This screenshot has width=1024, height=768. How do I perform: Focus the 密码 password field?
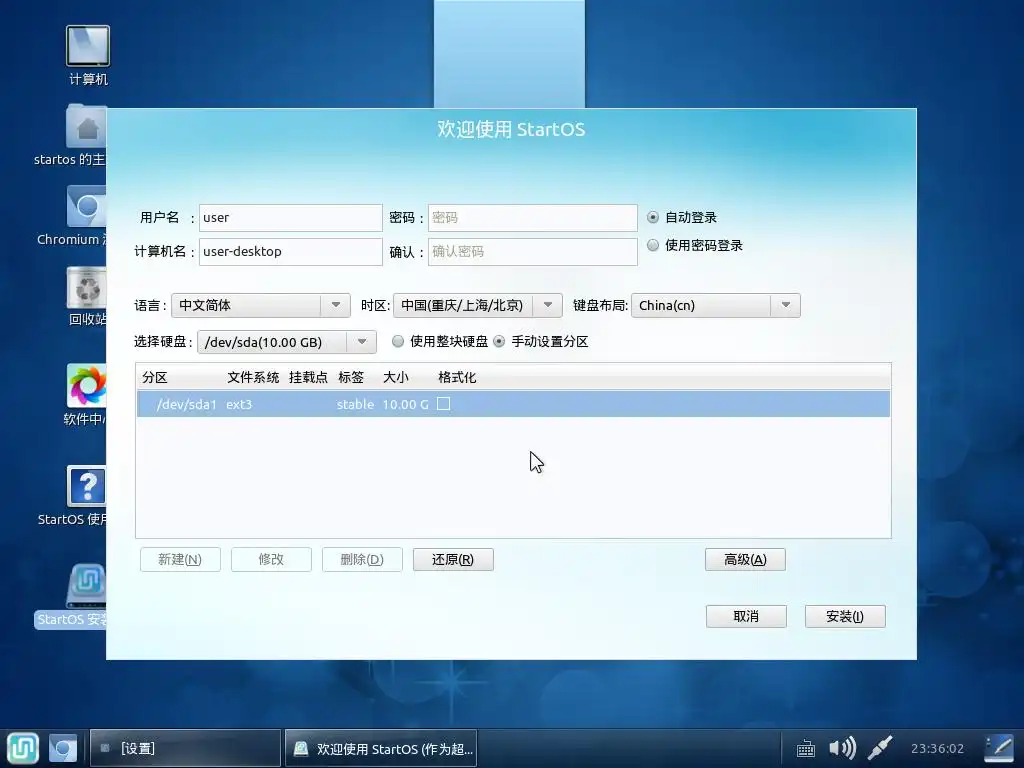(533, 217)
